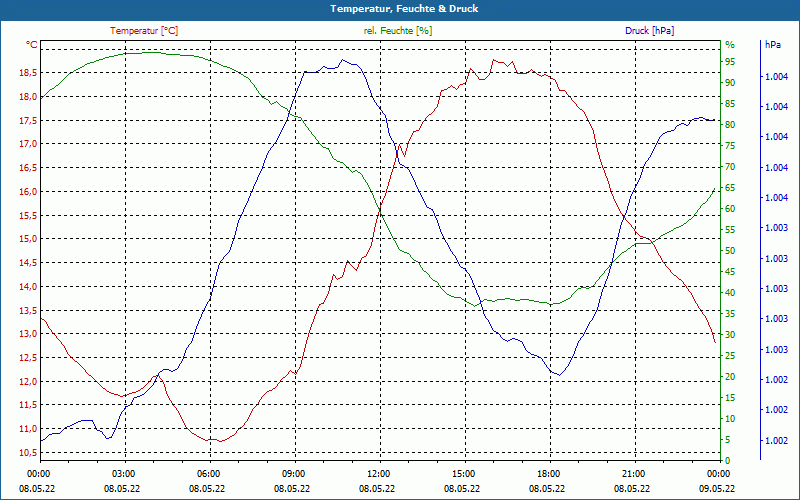Click the '15' humidity axis tick

coord(730,398)
